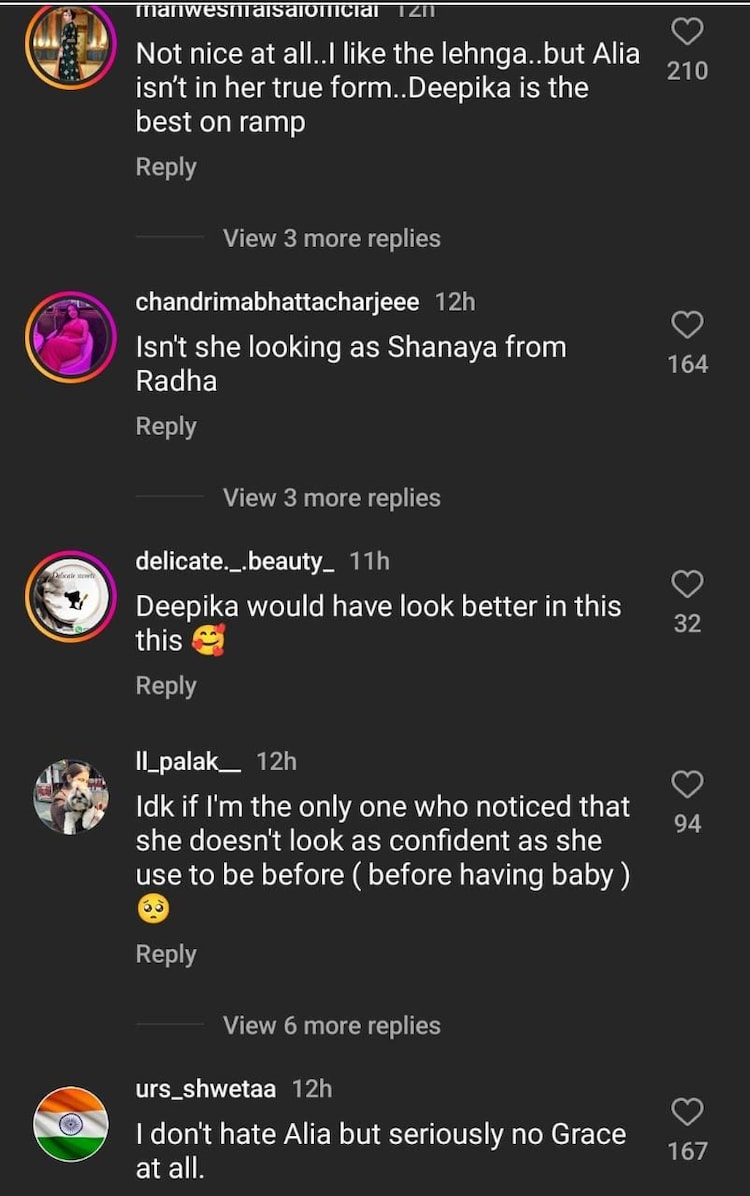
Task: View ll_palak__'s profile avatar
Action: 70,796
